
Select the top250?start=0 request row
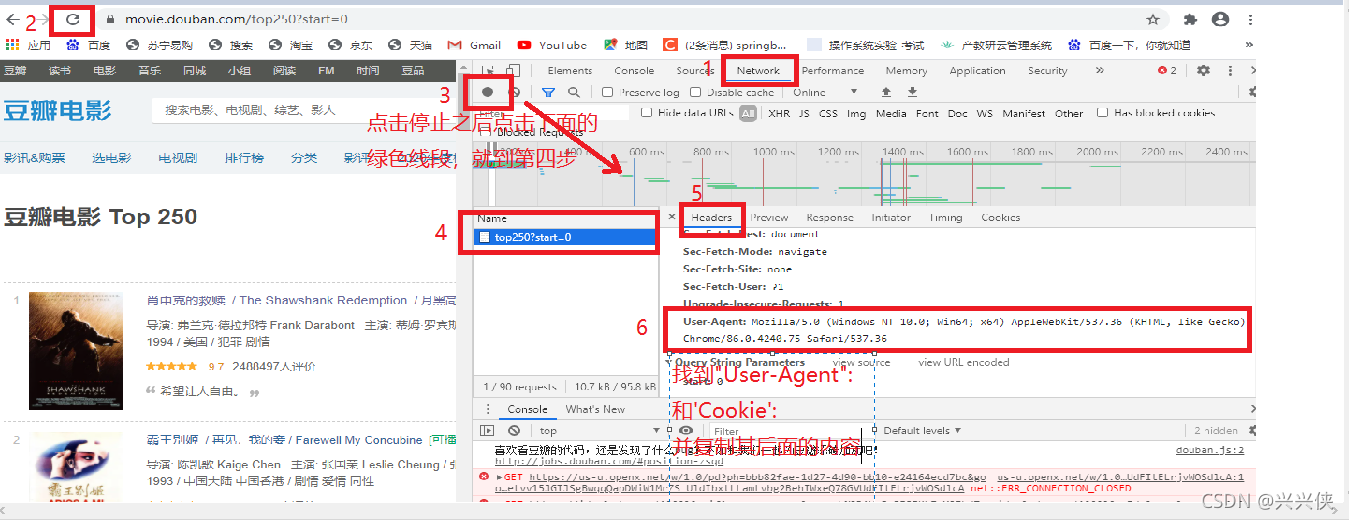coord(565,237)
